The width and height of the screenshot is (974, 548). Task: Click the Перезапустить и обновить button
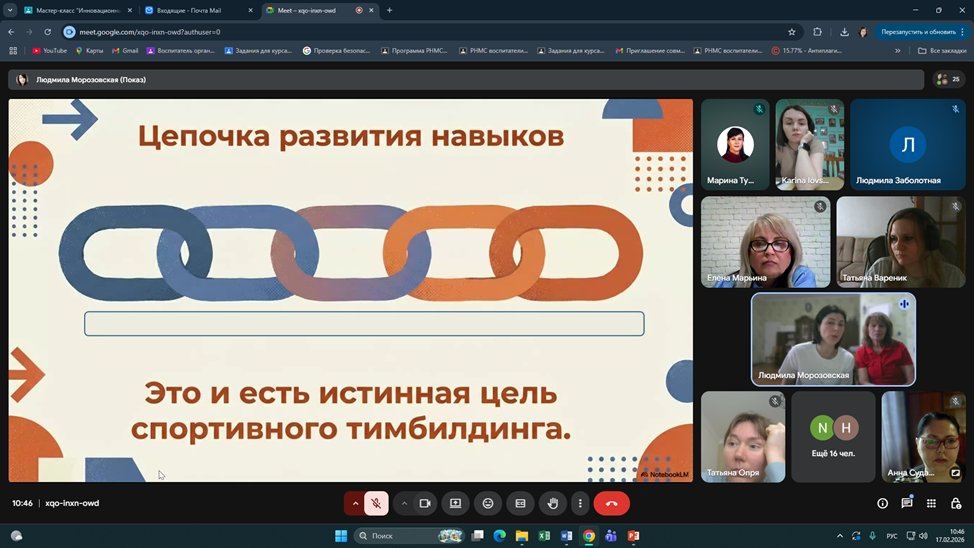(919, 31)
